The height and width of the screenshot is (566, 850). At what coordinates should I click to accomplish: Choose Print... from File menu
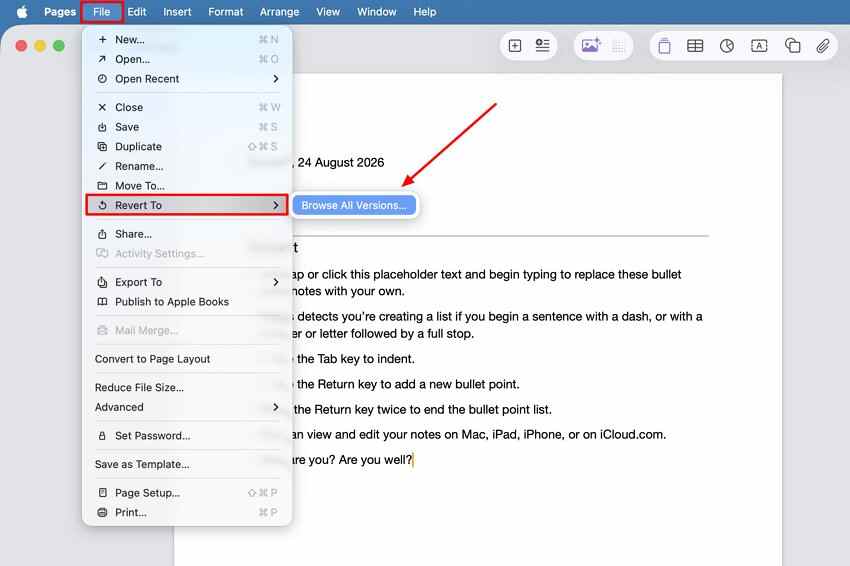point(187,512)
